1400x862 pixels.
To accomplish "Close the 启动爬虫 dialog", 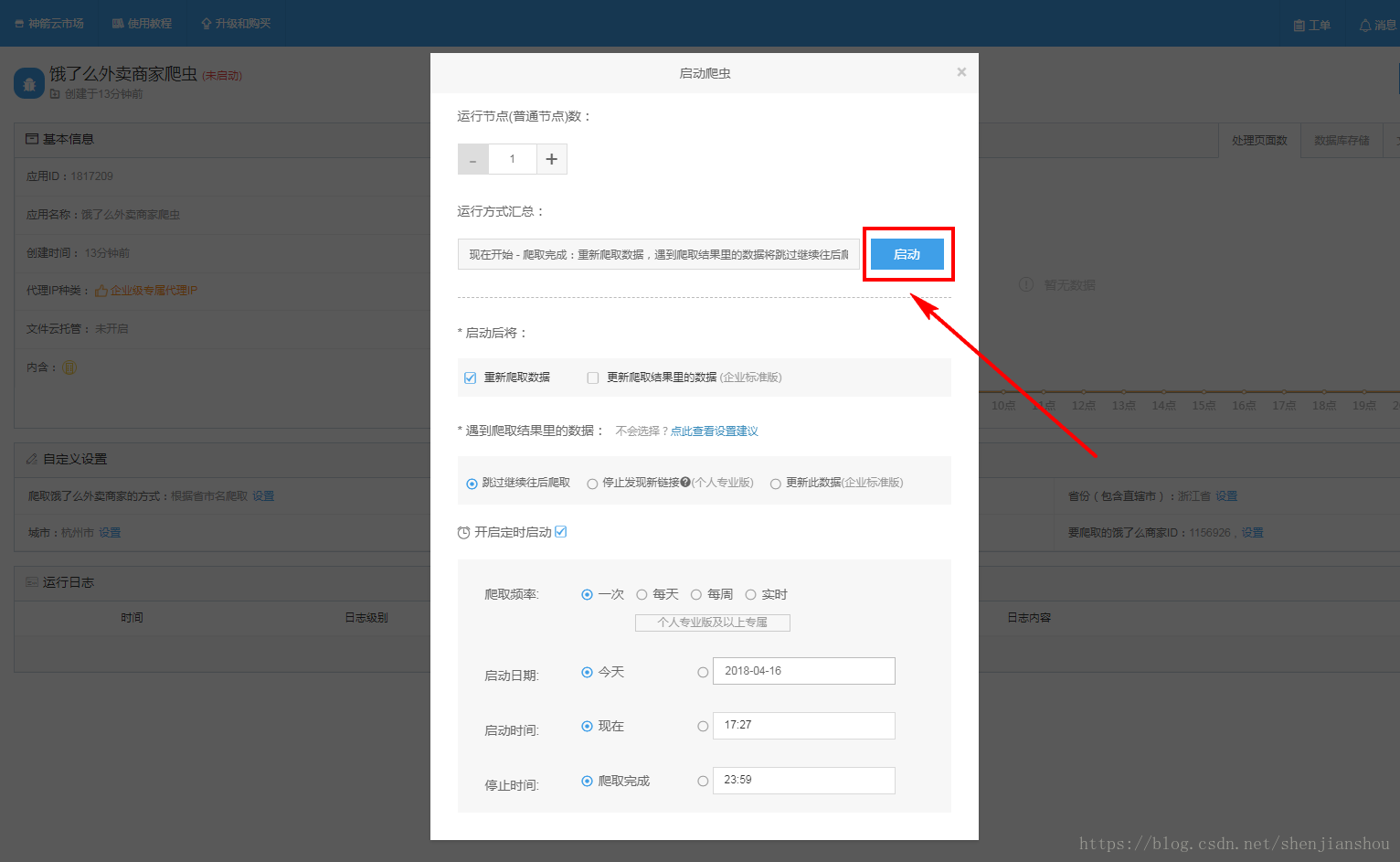I will point(961,72).
